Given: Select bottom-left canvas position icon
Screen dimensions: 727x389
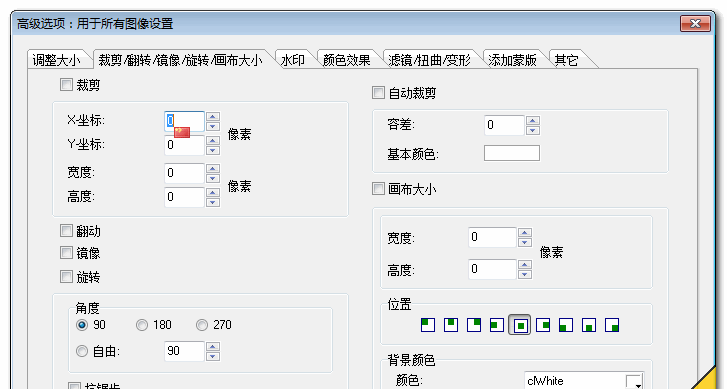Looking at the screenshot, I should (x=566, y=325).
